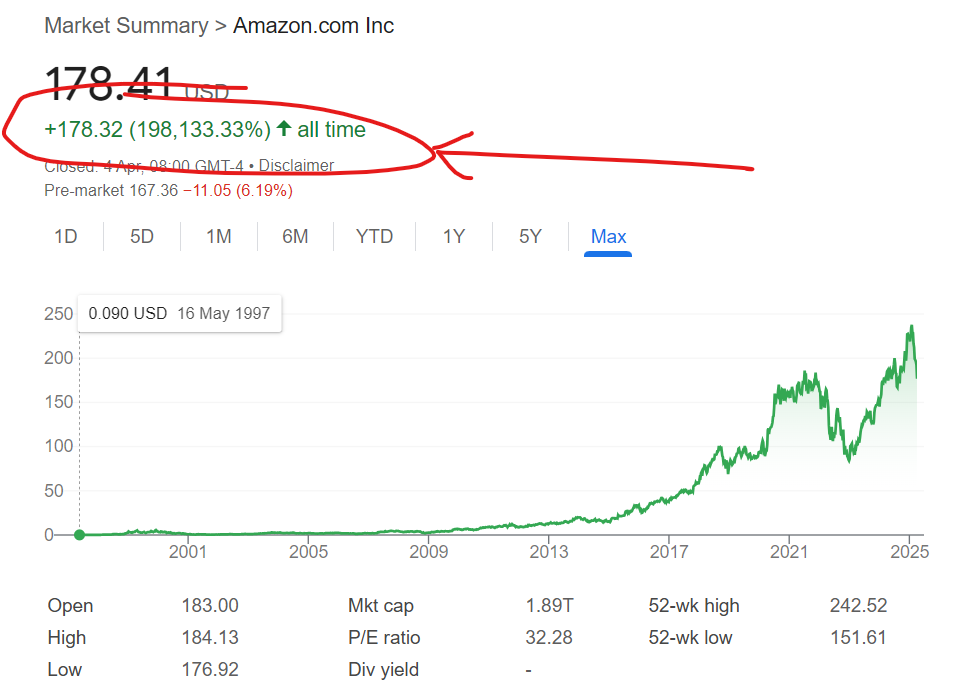Click the P/E ratio label
Viewport: 956px width, 690px height.
tap(384, 638)
